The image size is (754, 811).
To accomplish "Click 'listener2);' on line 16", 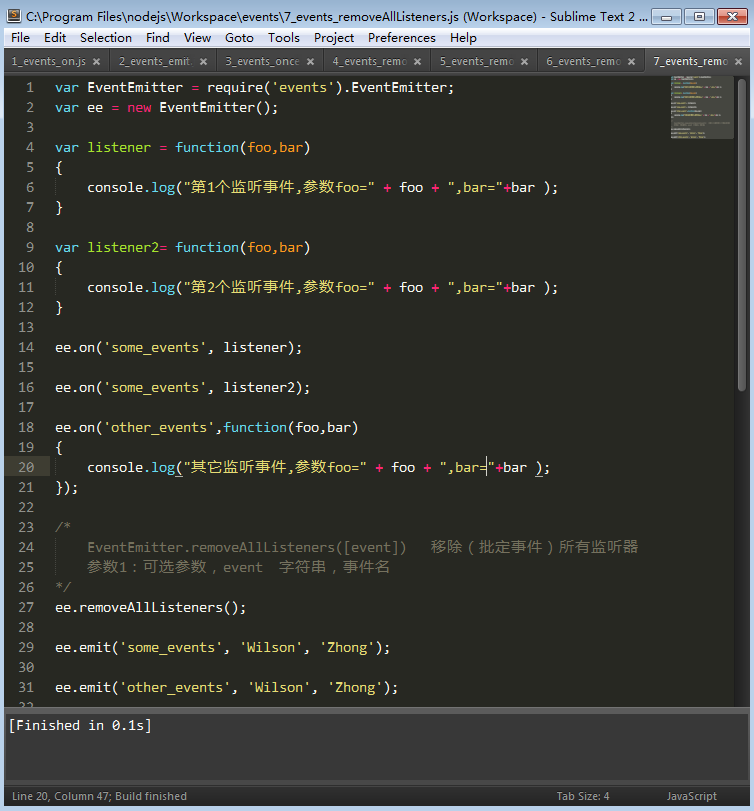I will point(266,387).
